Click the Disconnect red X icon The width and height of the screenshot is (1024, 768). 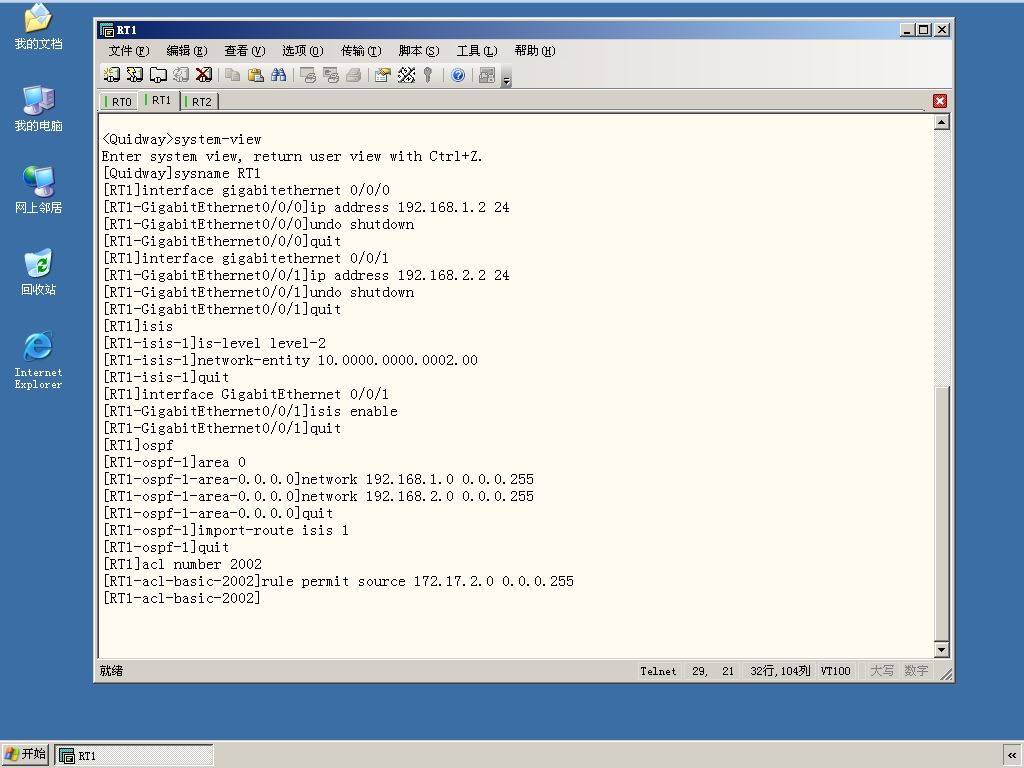pyautogui.click(x=204, y=75)
